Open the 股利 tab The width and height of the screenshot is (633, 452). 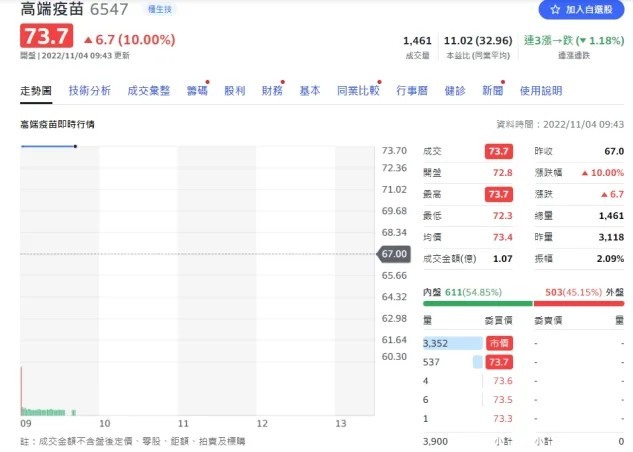click(235, 91)
